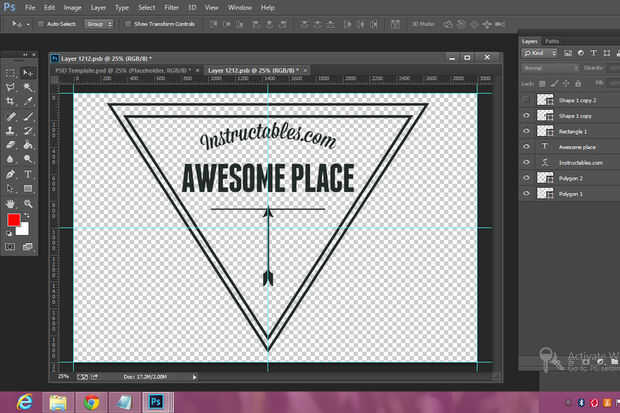Image resolution: width=620 pixels, height=413 pixels.
Task: Open Google Chrome from the taskbar
Action: click(x=92, y=401)
